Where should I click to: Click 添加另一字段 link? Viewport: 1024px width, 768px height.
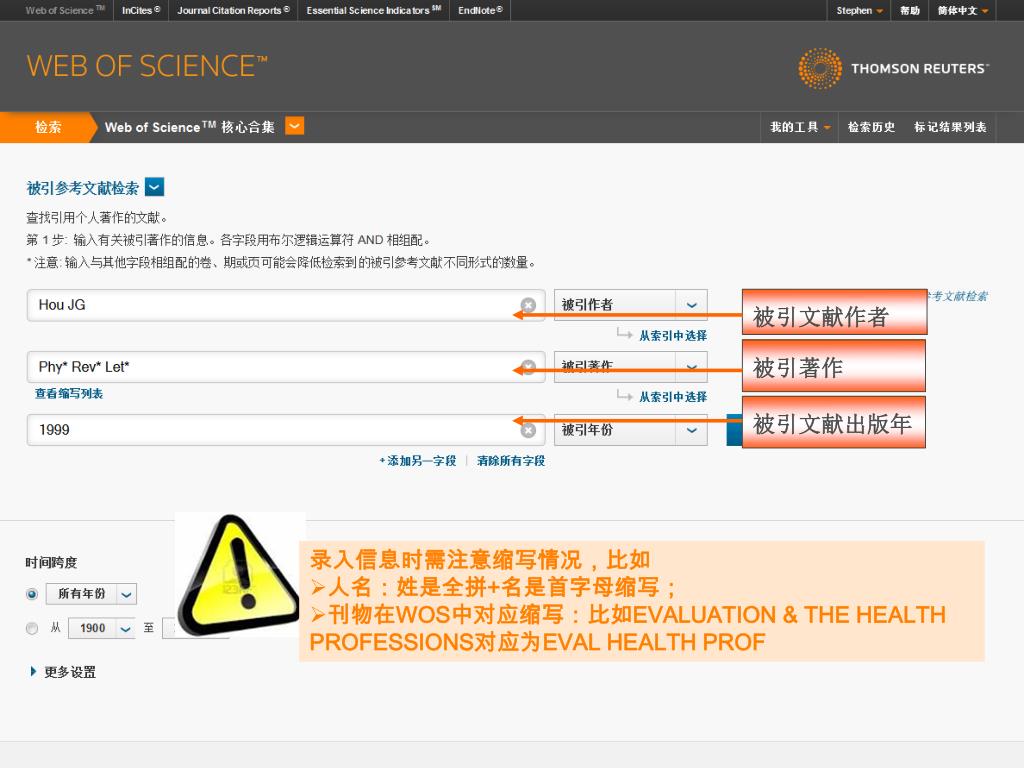418,461
